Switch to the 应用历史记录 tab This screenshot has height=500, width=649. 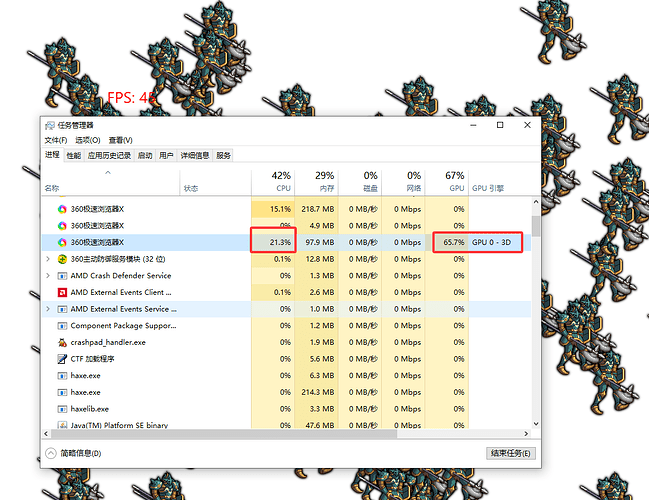pyautogui.click(x=109, y=156)
